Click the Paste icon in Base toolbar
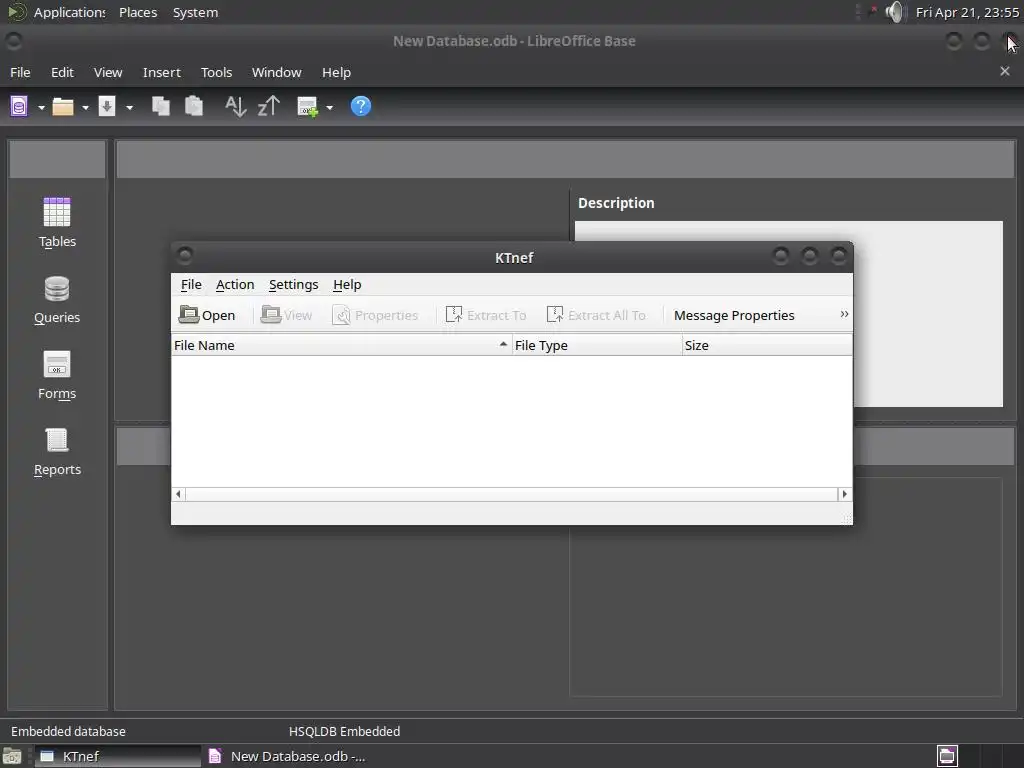The height and width of the screenshot is (768, 1024). (194, 106)
